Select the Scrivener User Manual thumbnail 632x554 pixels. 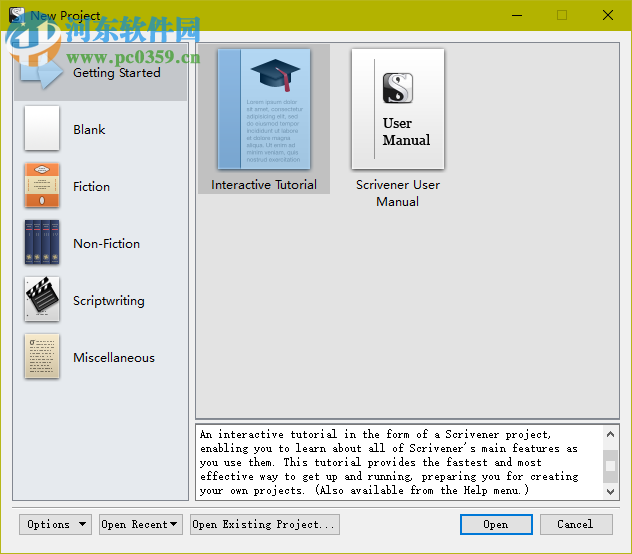(398, 109)
